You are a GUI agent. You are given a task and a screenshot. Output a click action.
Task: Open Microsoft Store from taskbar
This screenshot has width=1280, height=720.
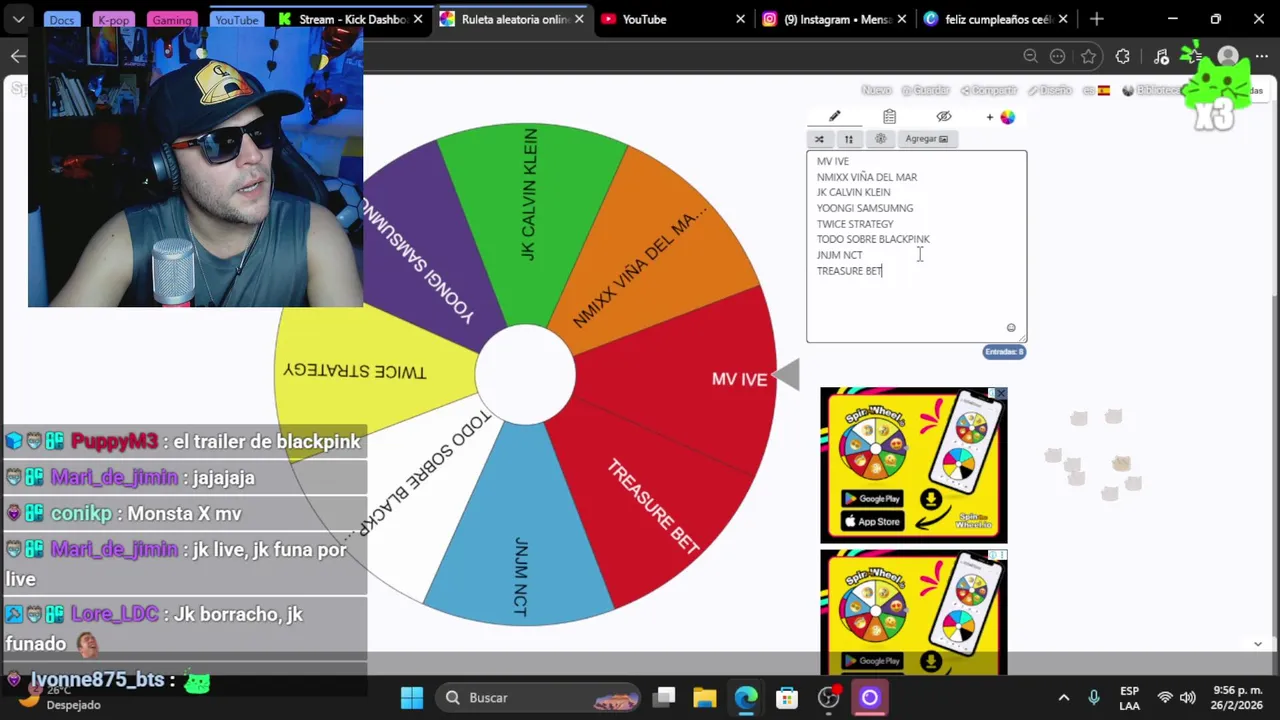787,697
